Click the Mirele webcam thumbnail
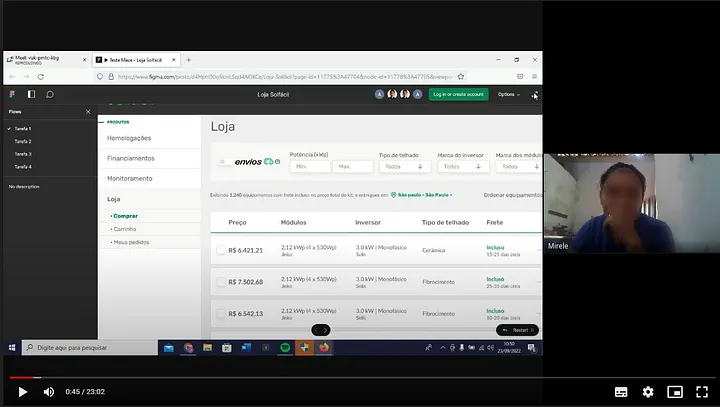Image resolution: width=720 pixels, height=407 pixels. pyautogui.click(x=632, y=204)
